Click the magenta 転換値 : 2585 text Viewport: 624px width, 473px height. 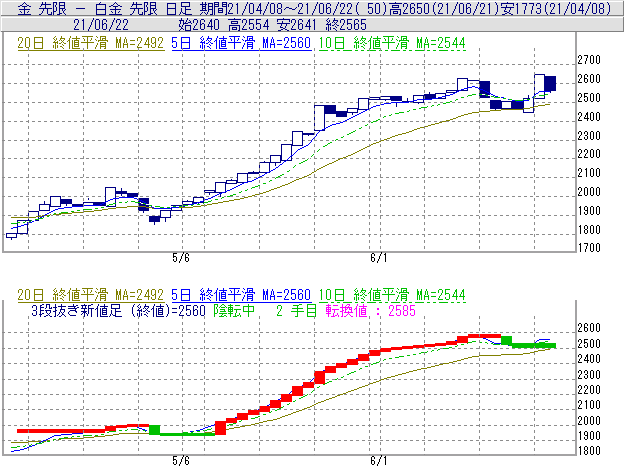(370, 311)
